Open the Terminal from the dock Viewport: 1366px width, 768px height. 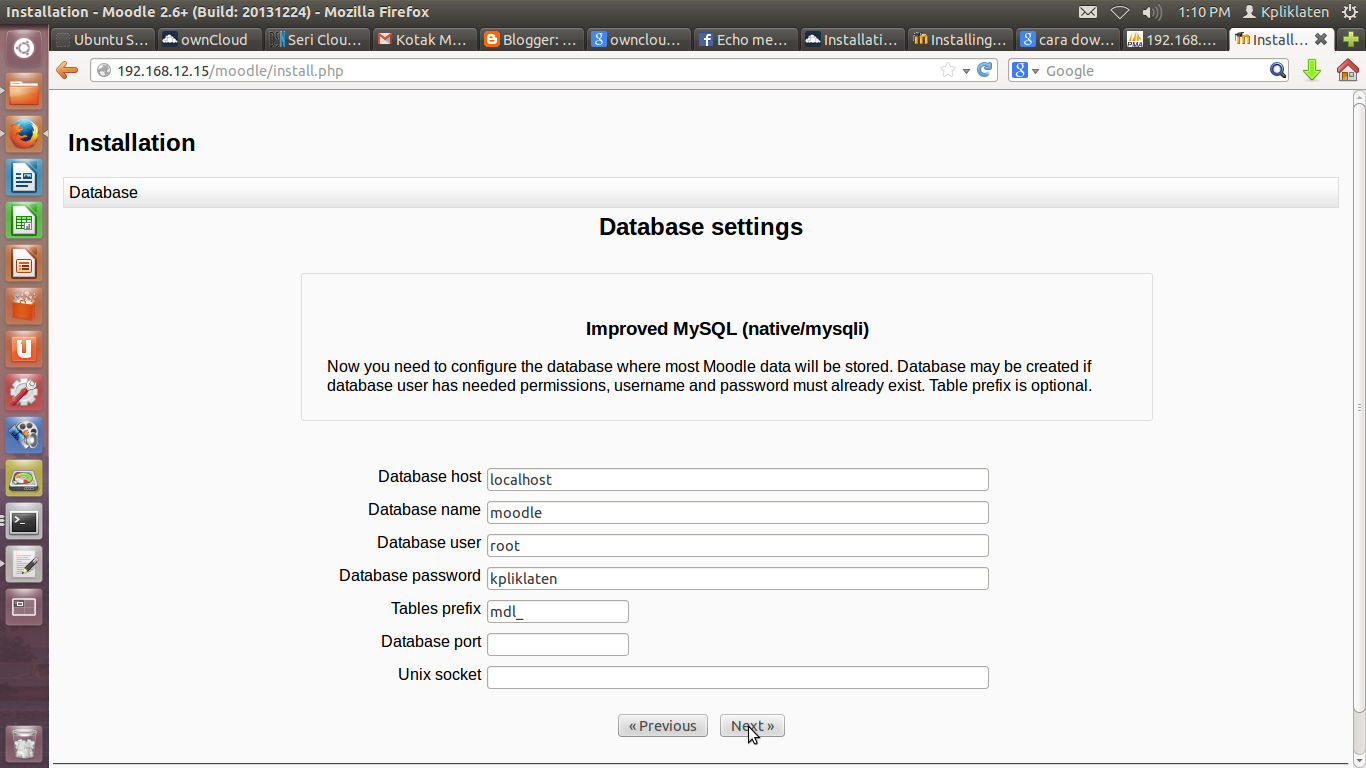click(23, 521)
